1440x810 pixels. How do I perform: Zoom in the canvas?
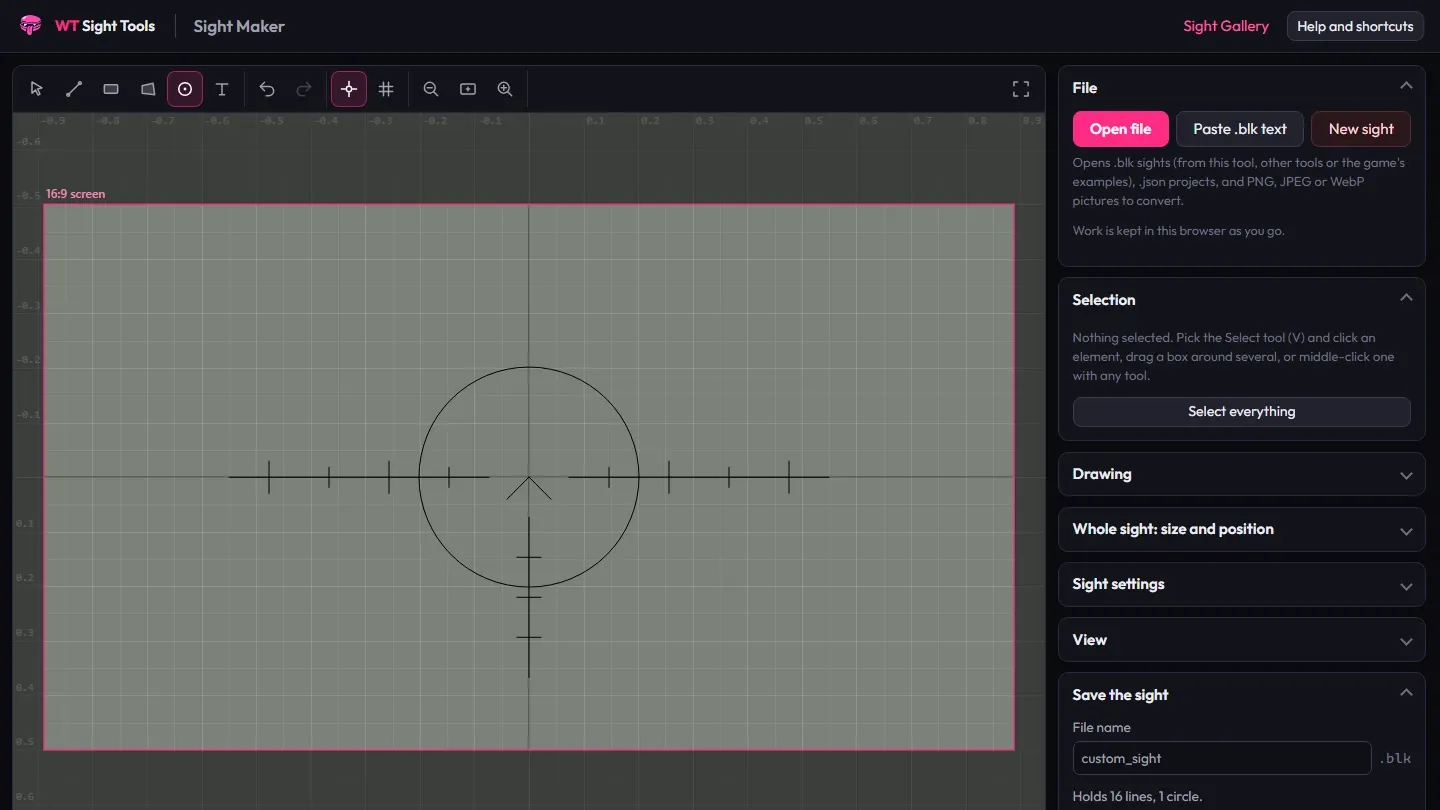coord(505,89)
